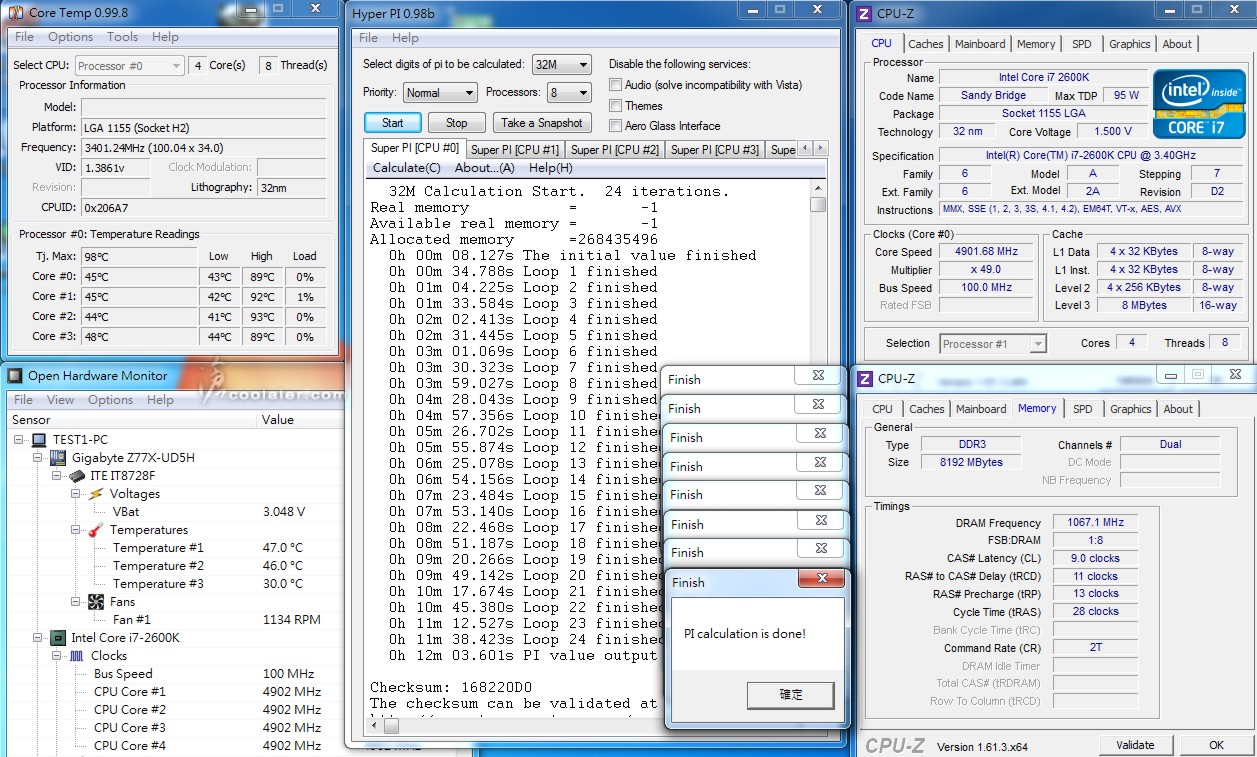This screenshot has width=1257, height=757.
Task: Open the 32M digits of pi dropdown
Action: click(x=561, y=64)
